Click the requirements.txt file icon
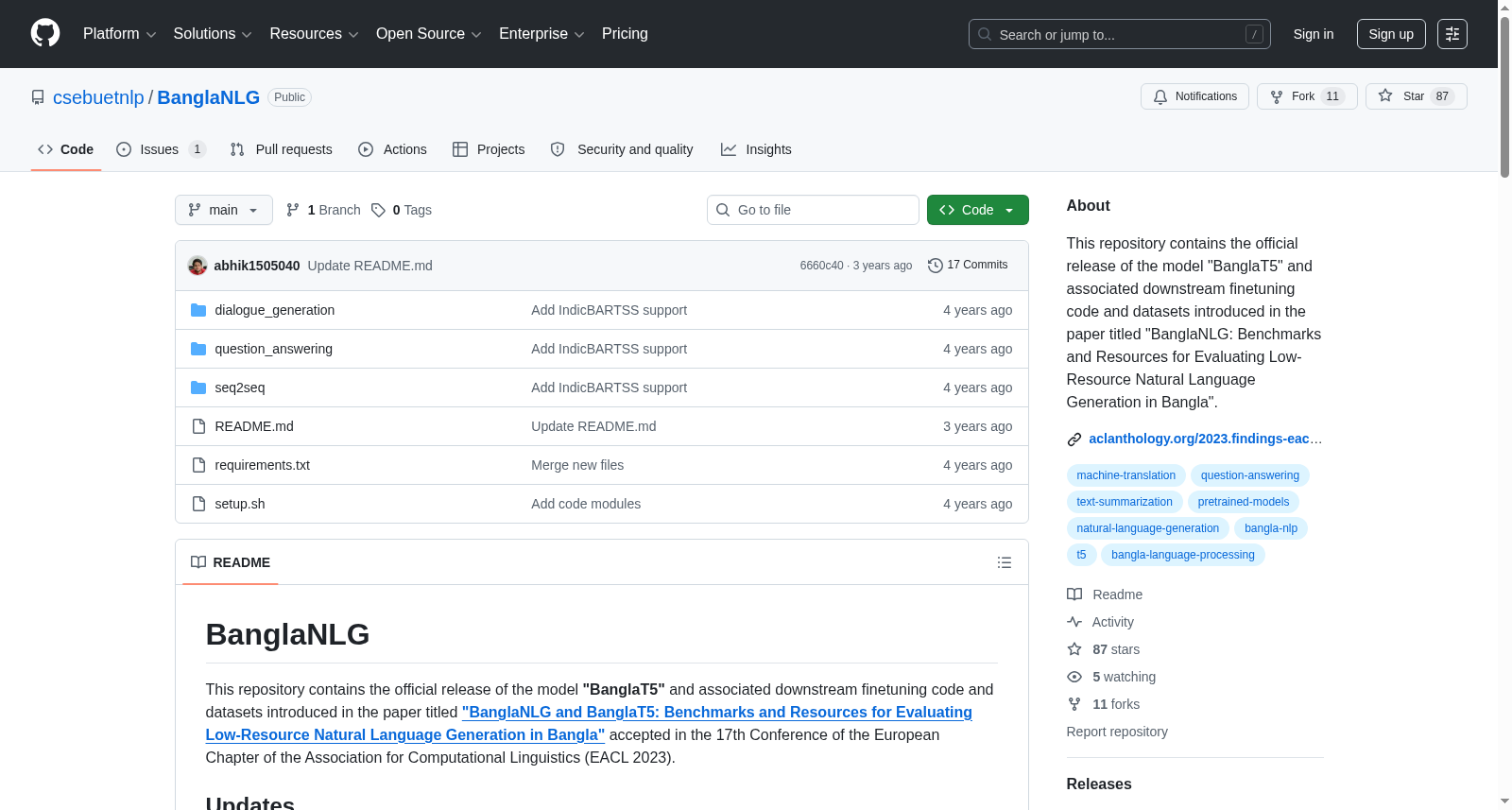The image size is (1512, 810). (x=198, y=465)
